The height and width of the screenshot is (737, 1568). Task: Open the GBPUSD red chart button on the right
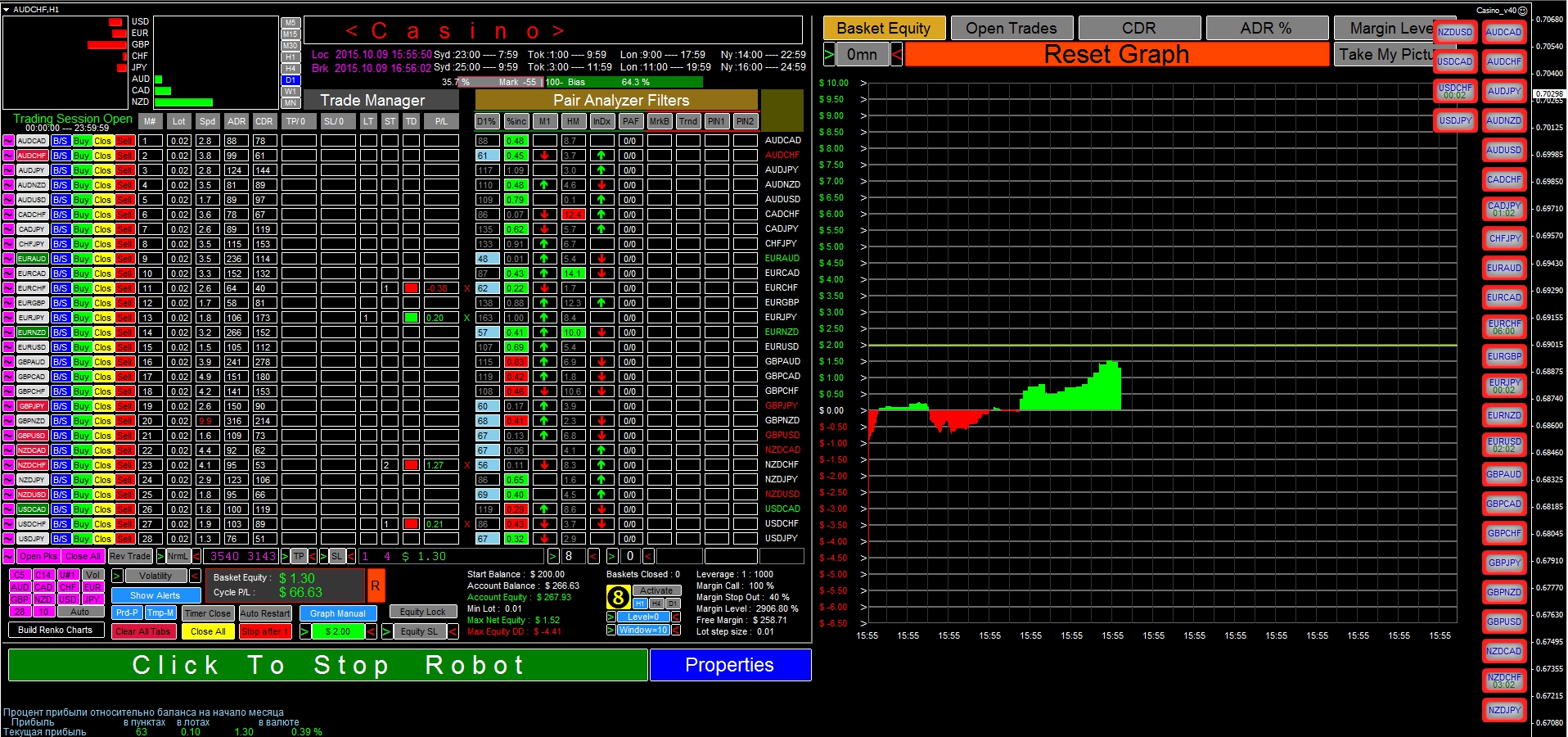(1504, 622)
